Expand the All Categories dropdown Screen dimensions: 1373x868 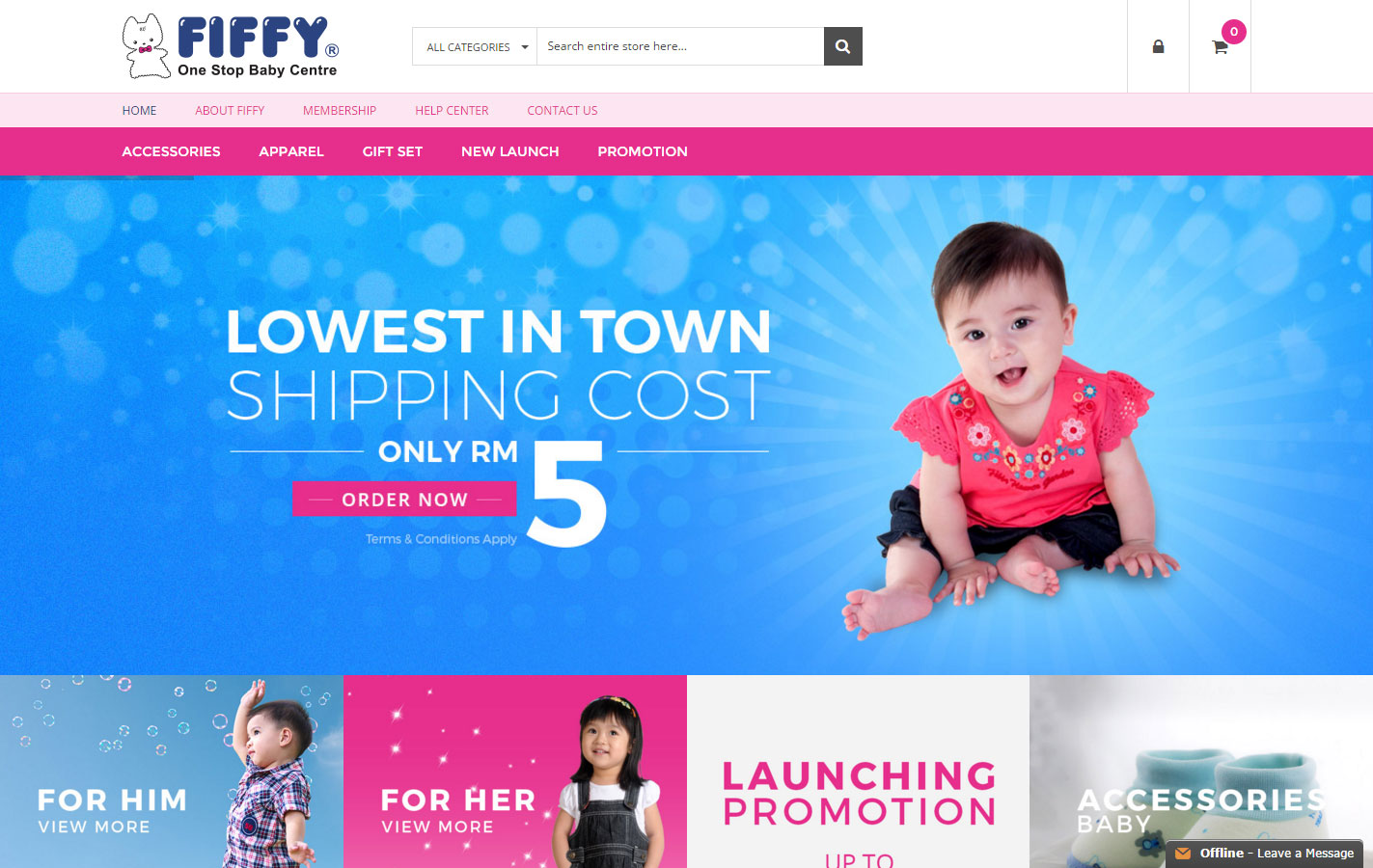(475, 46)
